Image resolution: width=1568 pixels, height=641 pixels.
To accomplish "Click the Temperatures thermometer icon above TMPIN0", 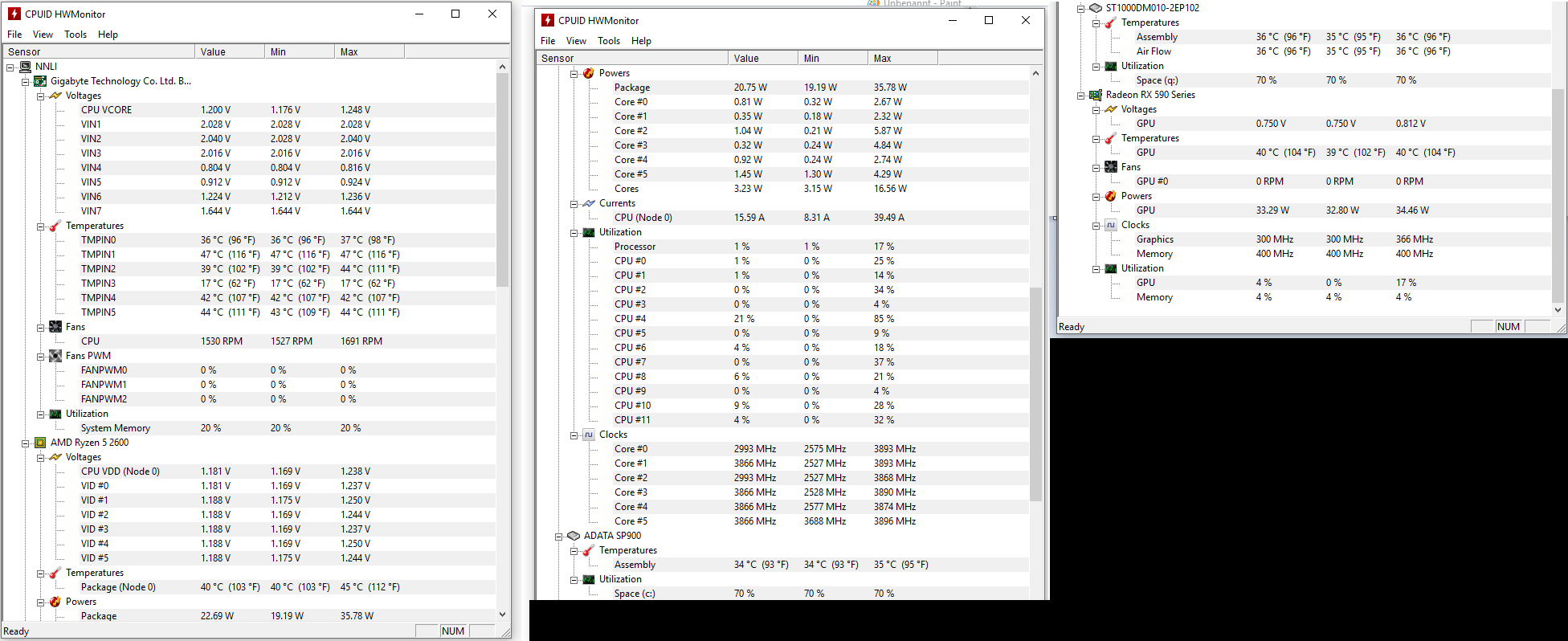I will (55, 226).
